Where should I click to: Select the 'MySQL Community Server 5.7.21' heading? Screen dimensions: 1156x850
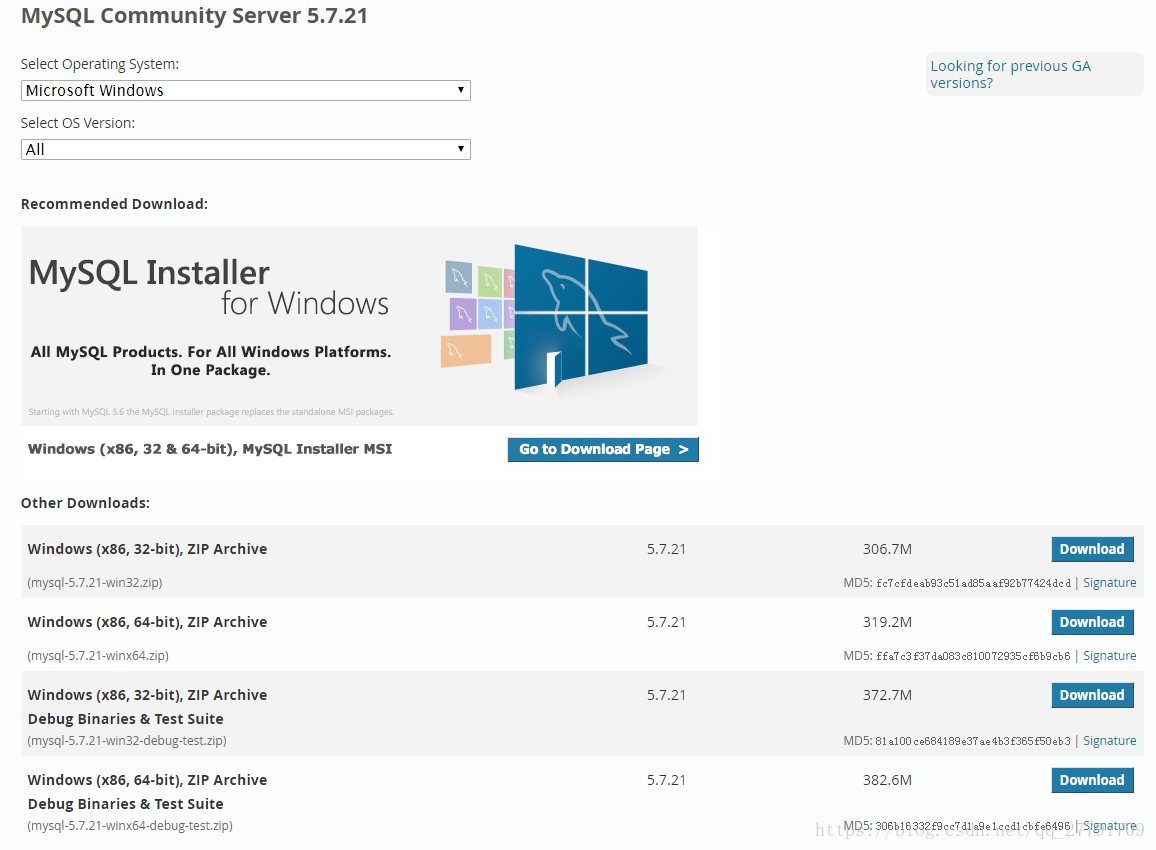click(194, 16)
